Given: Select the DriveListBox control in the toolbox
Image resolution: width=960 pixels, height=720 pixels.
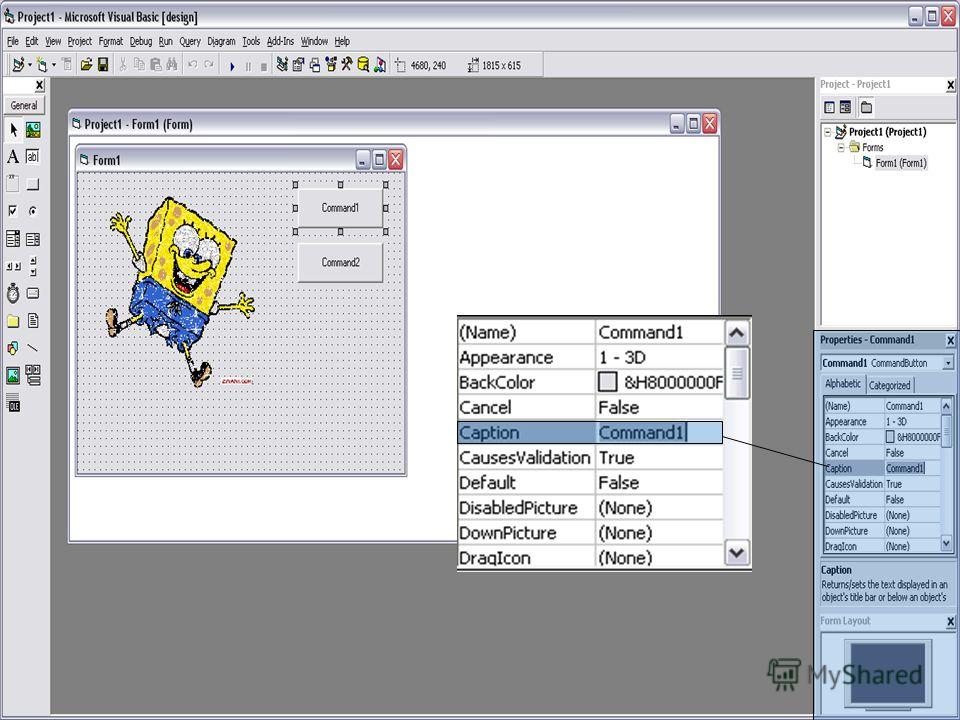Looking at the screenshot, I should pos(33,293).
